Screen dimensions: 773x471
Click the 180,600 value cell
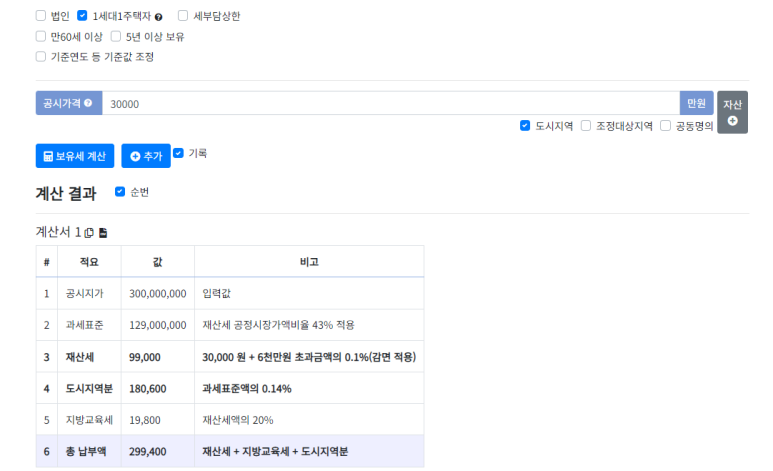click(x=158, y=389)
